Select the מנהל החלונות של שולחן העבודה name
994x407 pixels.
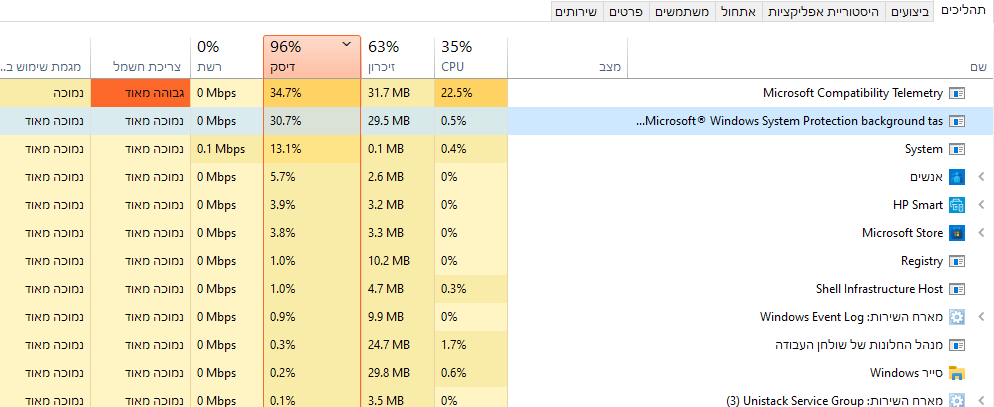(860, 345)
